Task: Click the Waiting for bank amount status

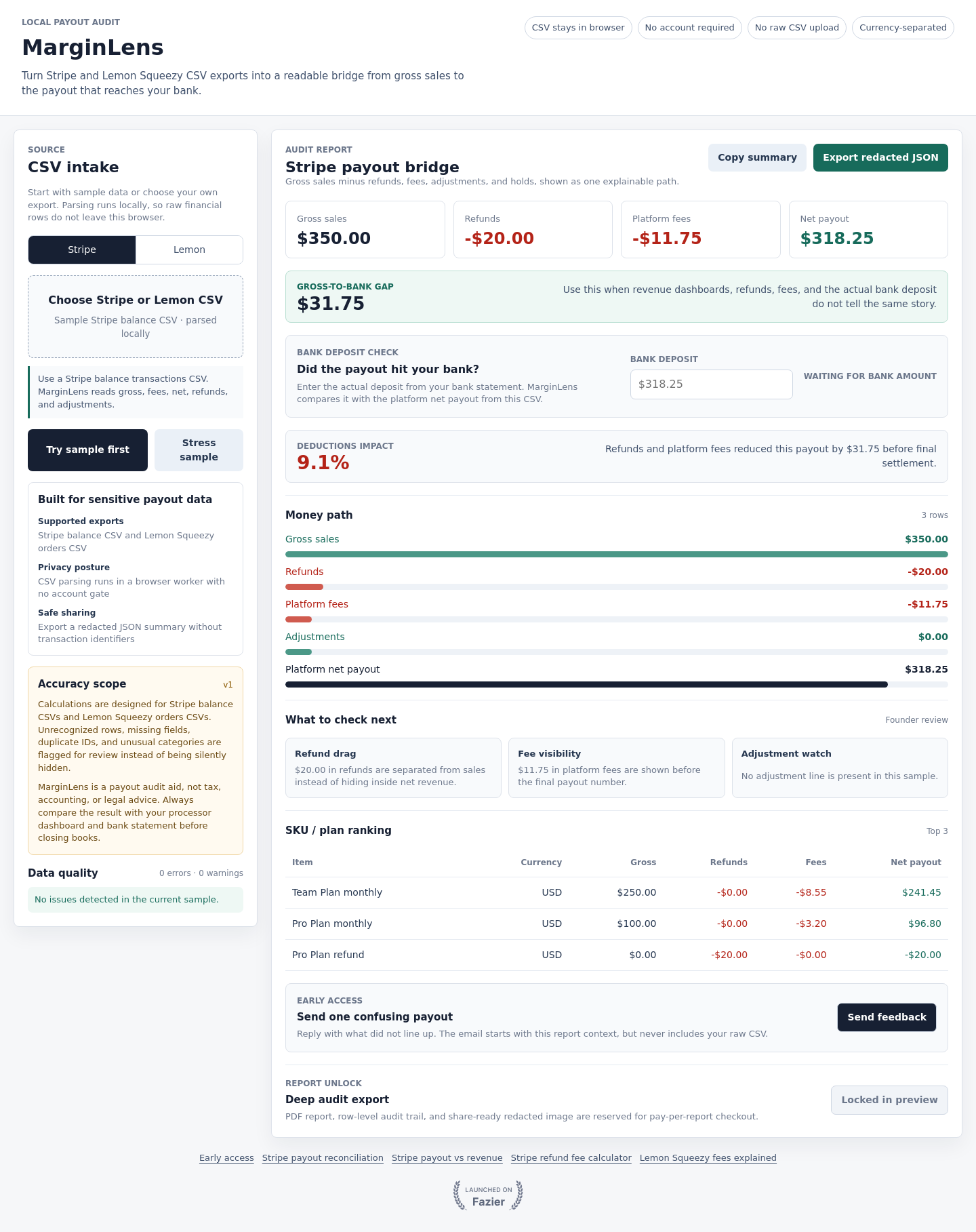Action: pos(870,376)
